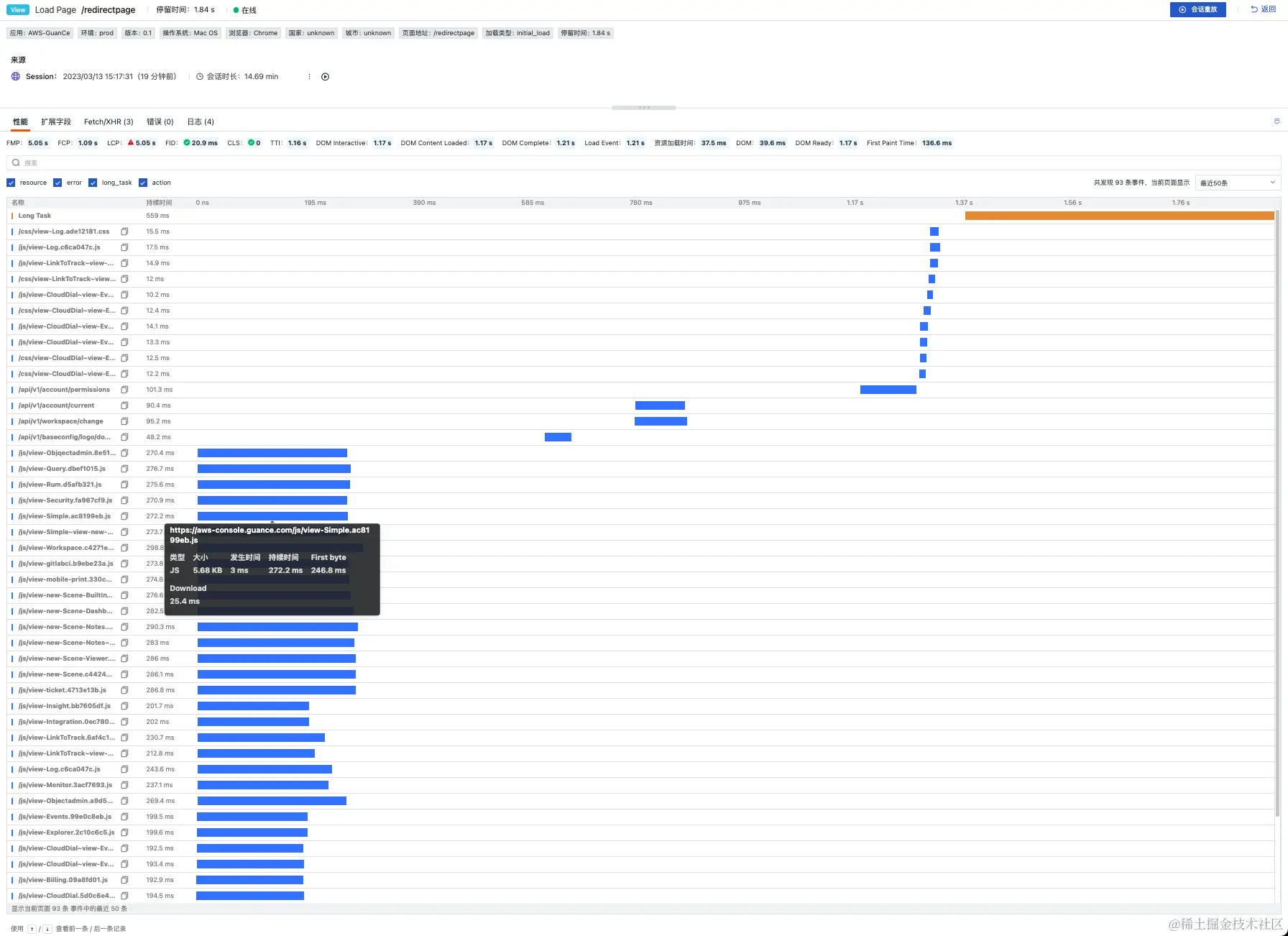Click the session play icon next to session duration
Viewport: 1288px width, 936px height.
point(325,77)
